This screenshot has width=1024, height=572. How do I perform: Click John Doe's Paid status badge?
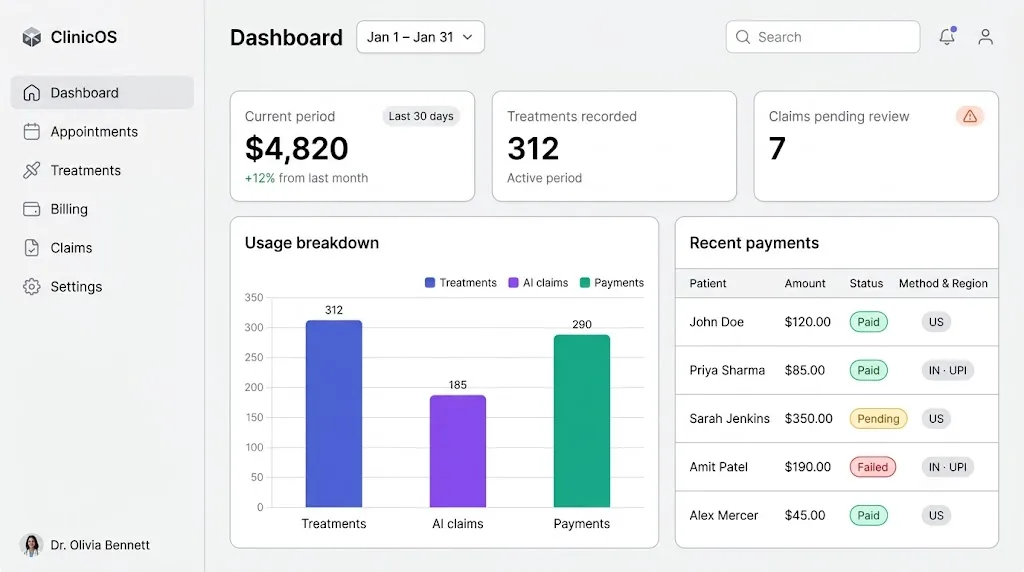pyautogui.click(x=869, y=322)
